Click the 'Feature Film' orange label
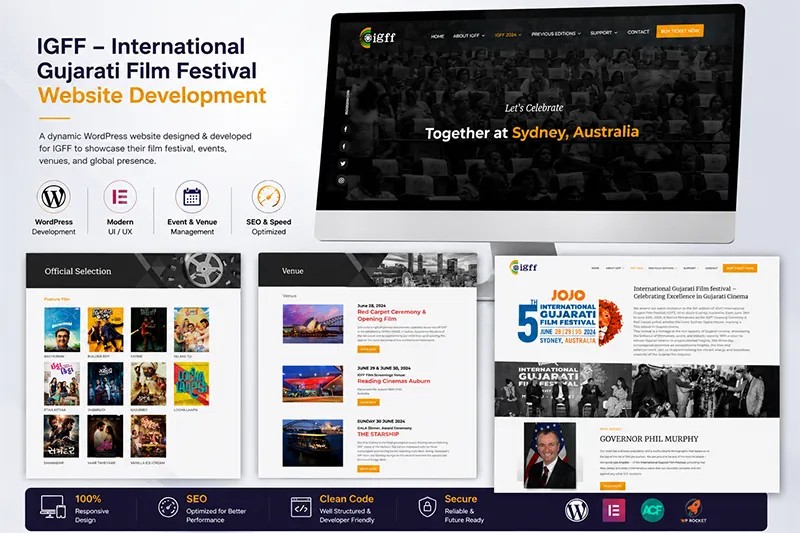The width and height of the screenshot is (800, 533). pos(57,299)
